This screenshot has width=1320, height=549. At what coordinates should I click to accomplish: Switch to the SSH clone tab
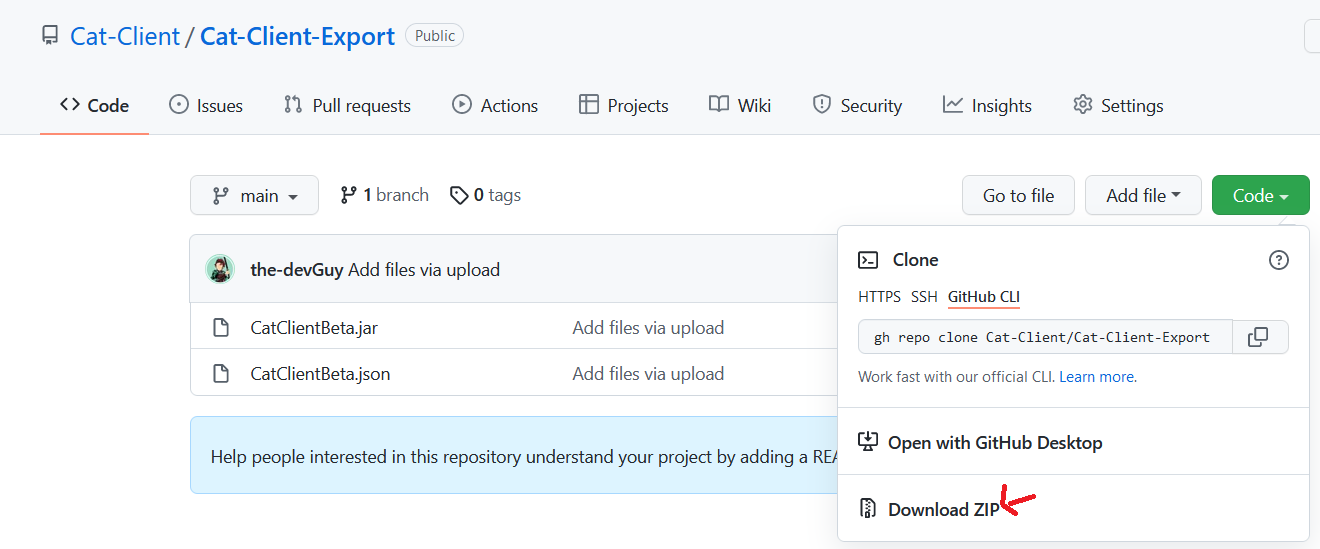(x=924, y=297)
